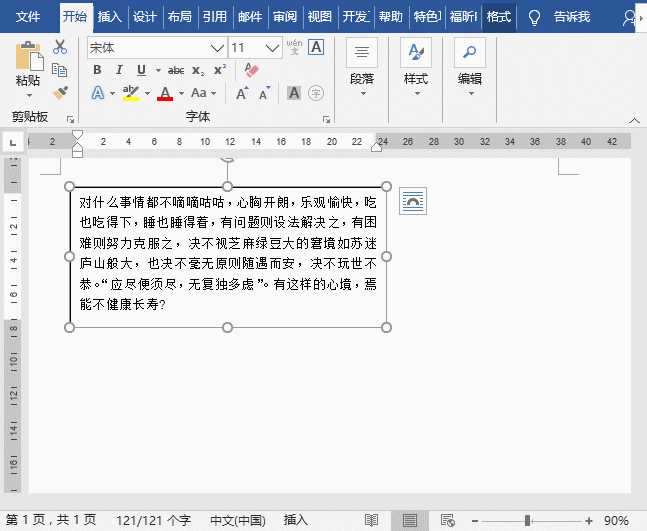
Task: Click the Grow Font icon
Action: [243, 93]
